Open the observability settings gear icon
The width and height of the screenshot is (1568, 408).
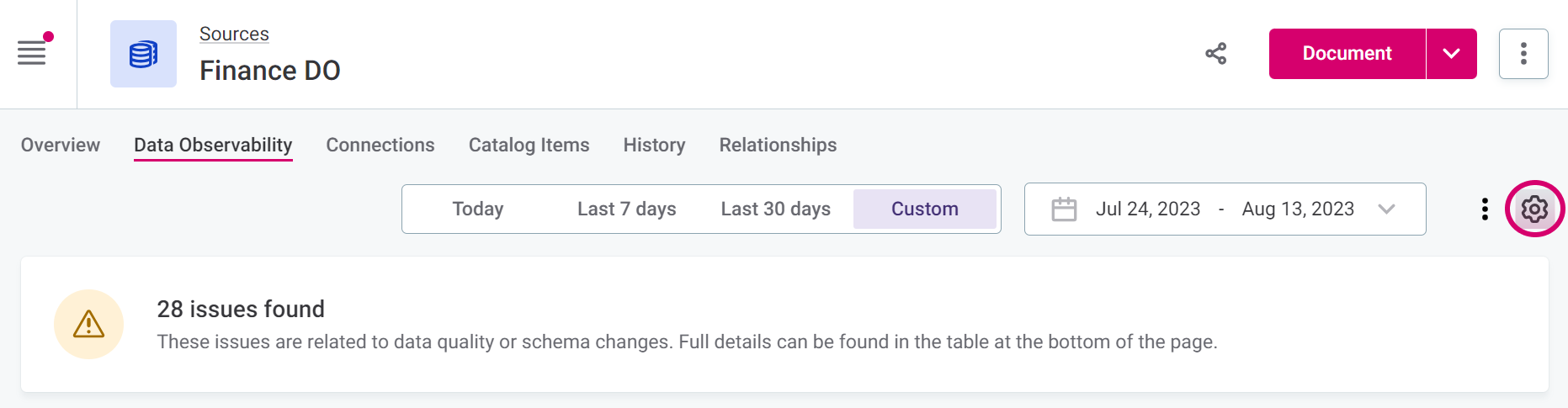[x=1533, y=209]
